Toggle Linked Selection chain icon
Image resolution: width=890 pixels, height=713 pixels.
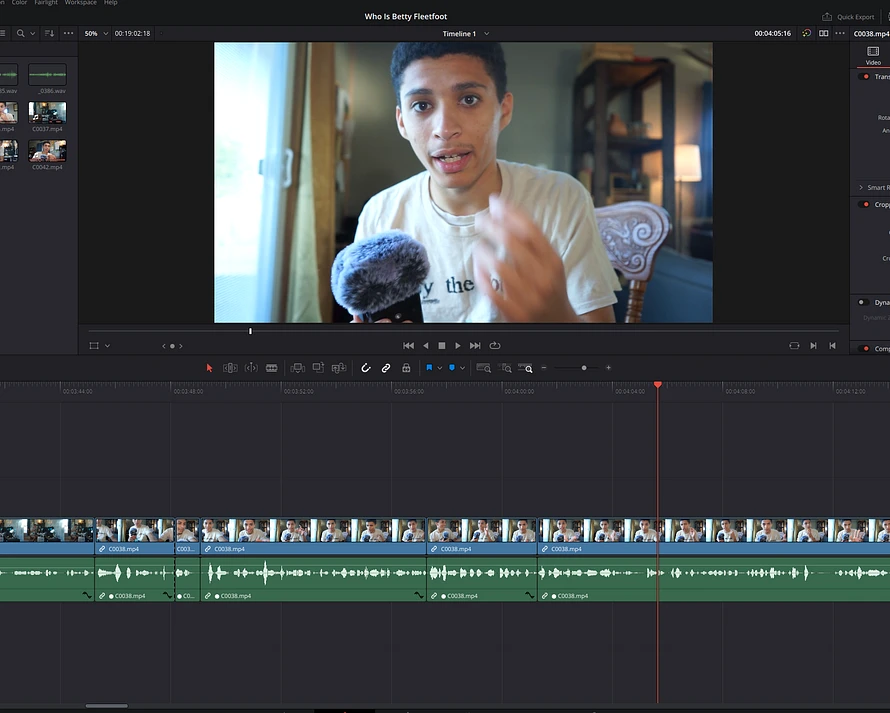pos(386,368)
